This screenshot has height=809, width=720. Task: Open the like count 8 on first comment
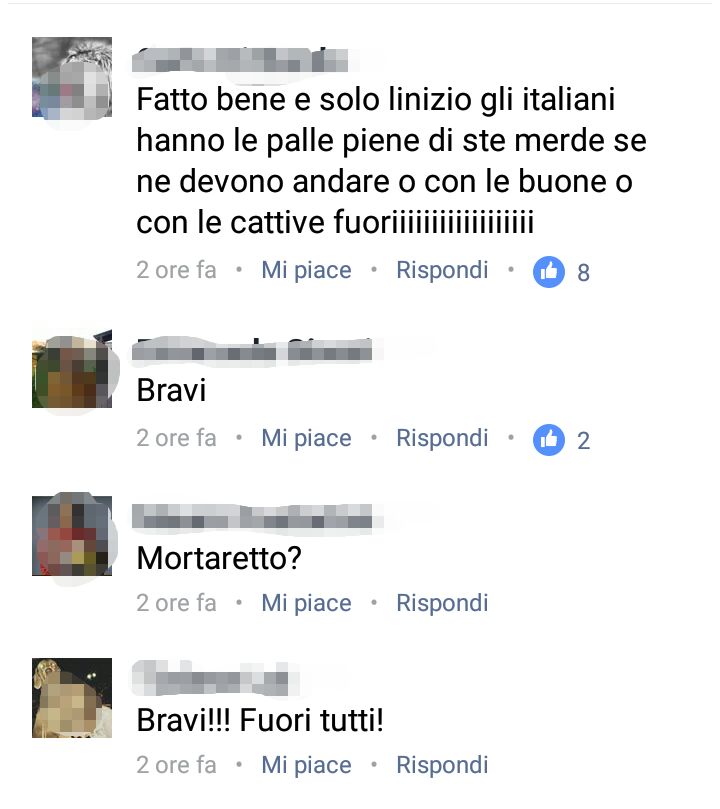point(583,272)
